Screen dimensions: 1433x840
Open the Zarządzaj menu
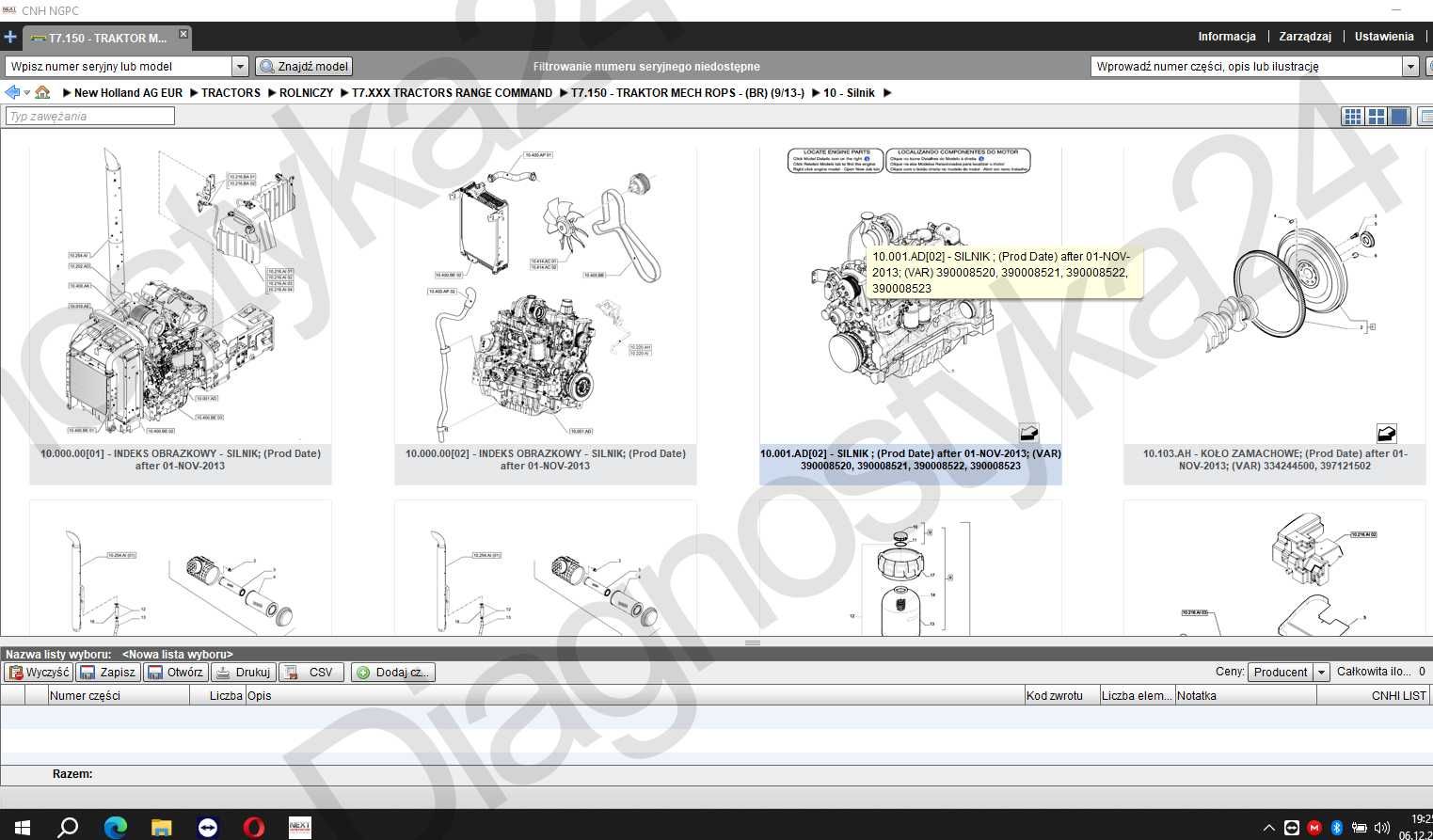1305,37
